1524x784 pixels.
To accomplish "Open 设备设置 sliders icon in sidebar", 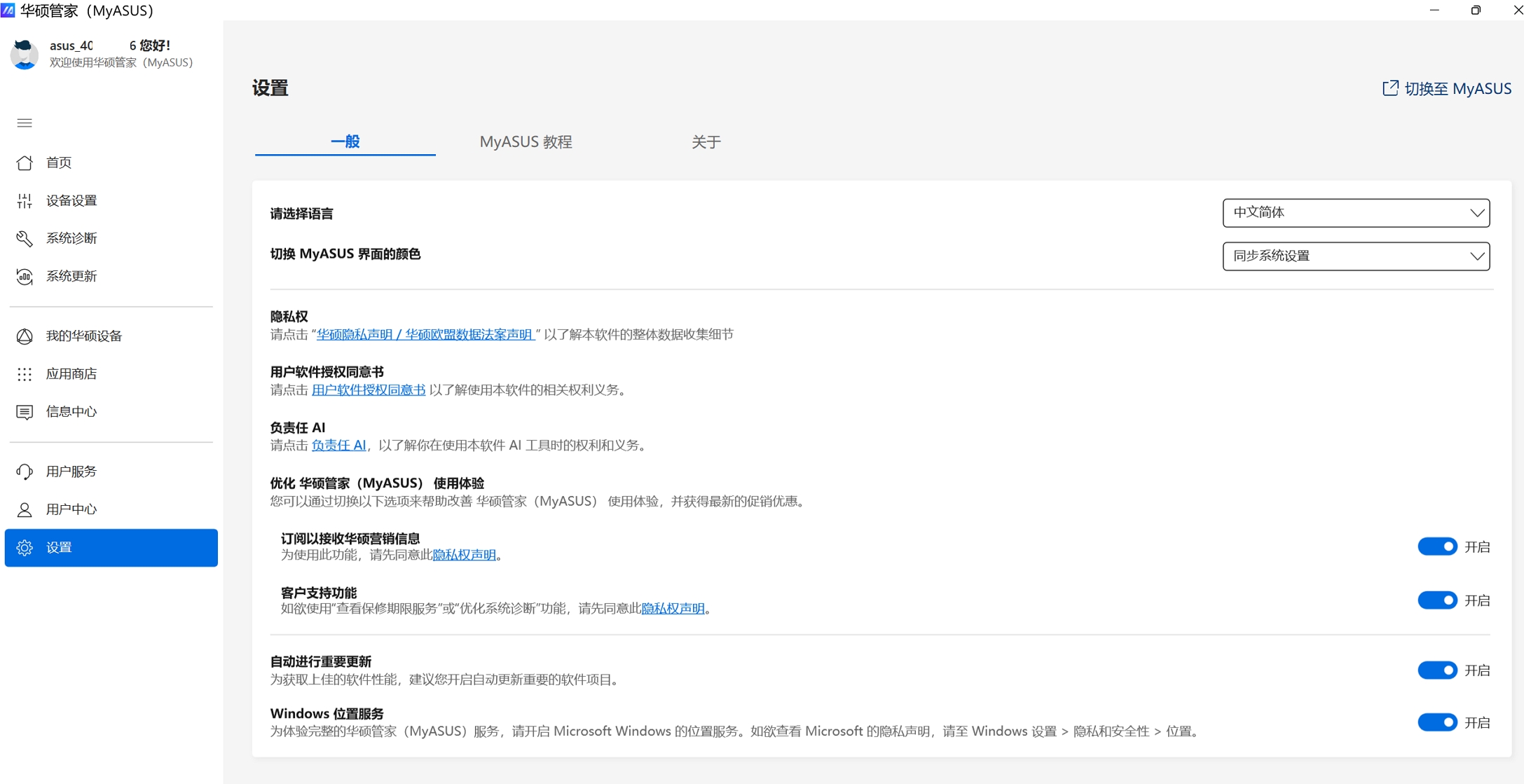I will pyautogui.click(x=25, y=201).
